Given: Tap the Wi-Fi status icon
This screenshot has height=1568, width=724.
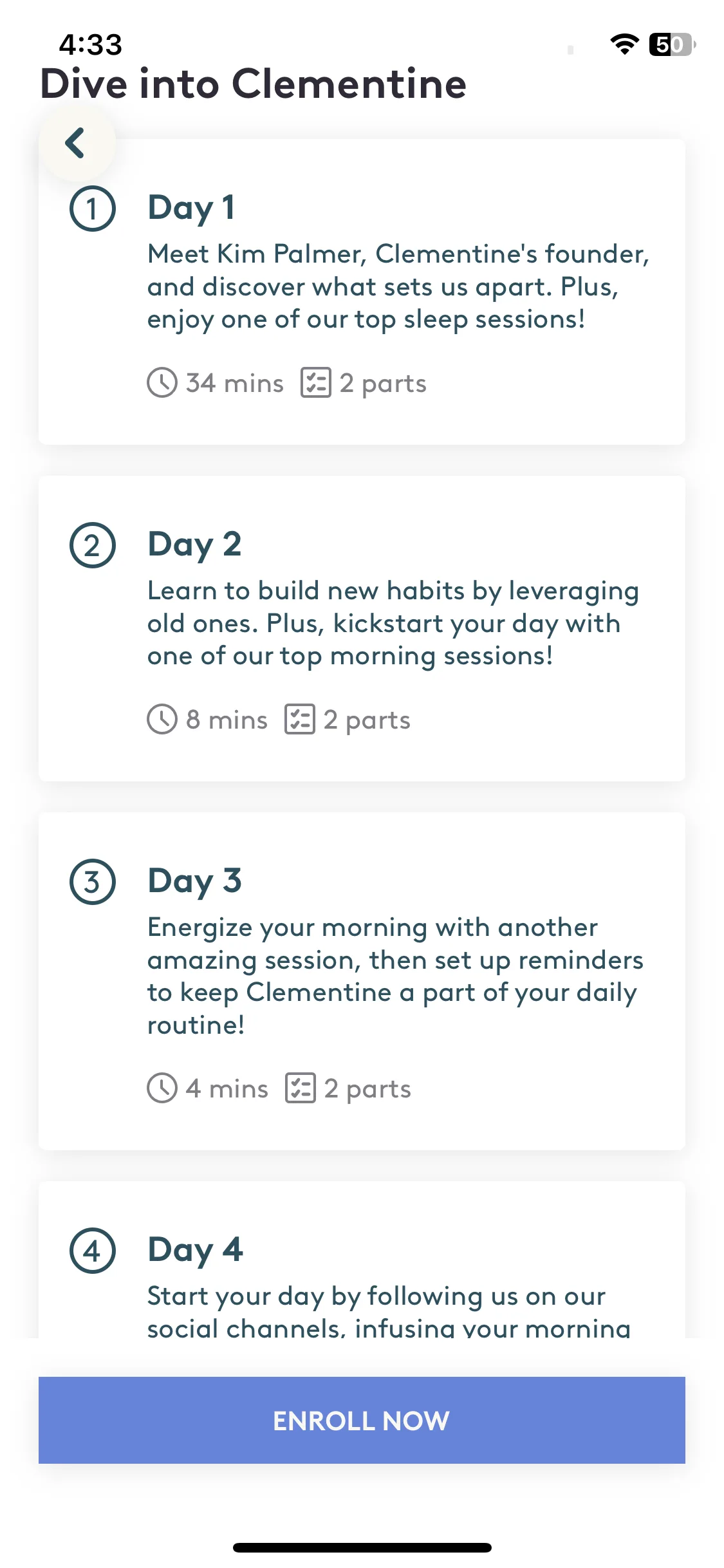Looking at the screenshot, I should coord(624,44).
